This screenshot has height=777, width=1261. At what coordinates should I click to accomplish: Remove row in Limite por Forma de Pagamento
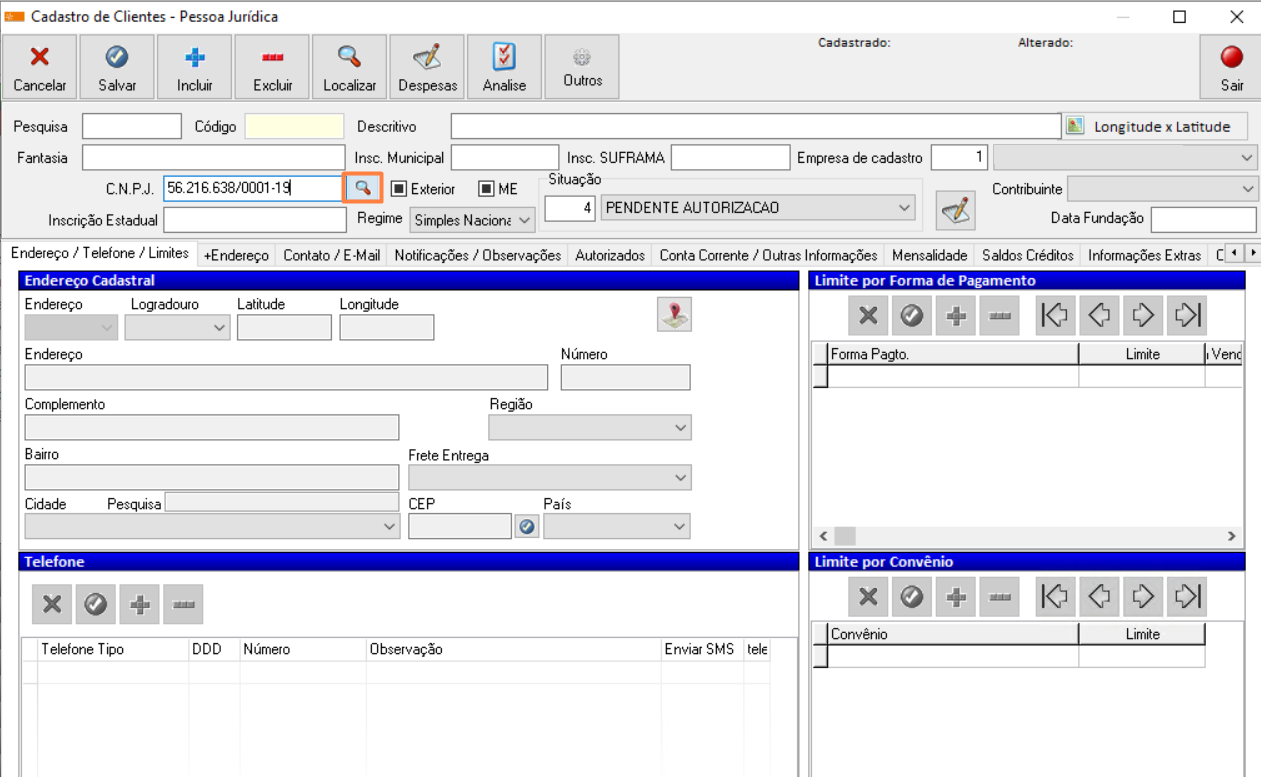1000,316
